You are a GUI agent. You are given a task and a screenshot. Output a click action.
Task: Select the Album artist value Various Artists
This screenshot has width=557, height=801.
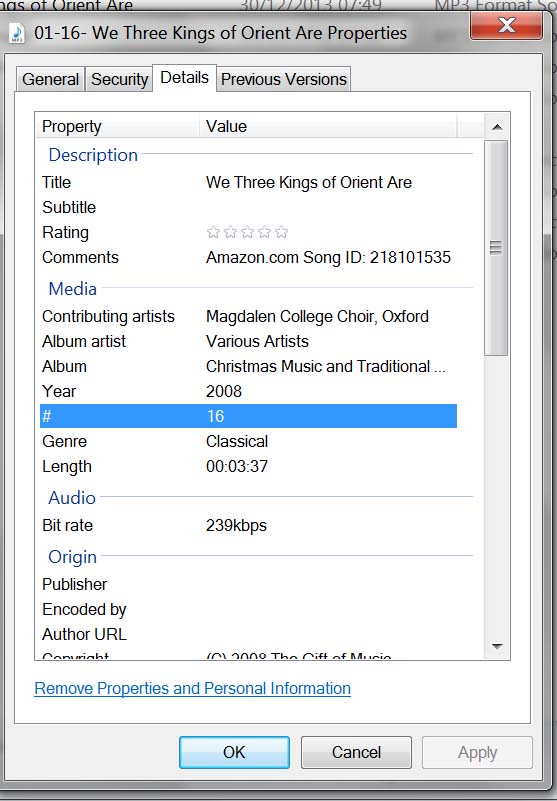(257, 341)
